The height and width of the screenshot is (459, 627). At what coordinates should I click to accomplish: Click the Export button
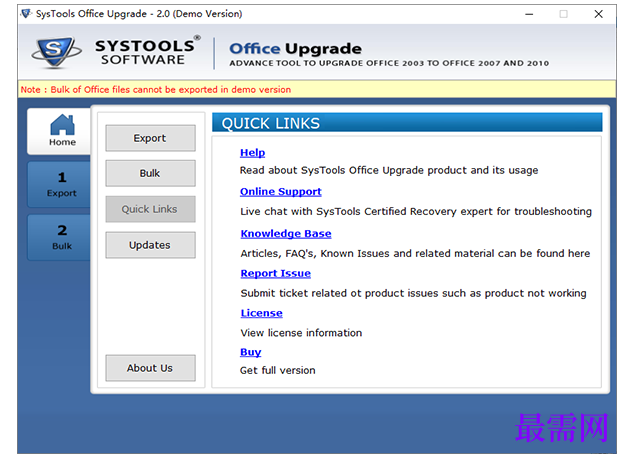150,138
